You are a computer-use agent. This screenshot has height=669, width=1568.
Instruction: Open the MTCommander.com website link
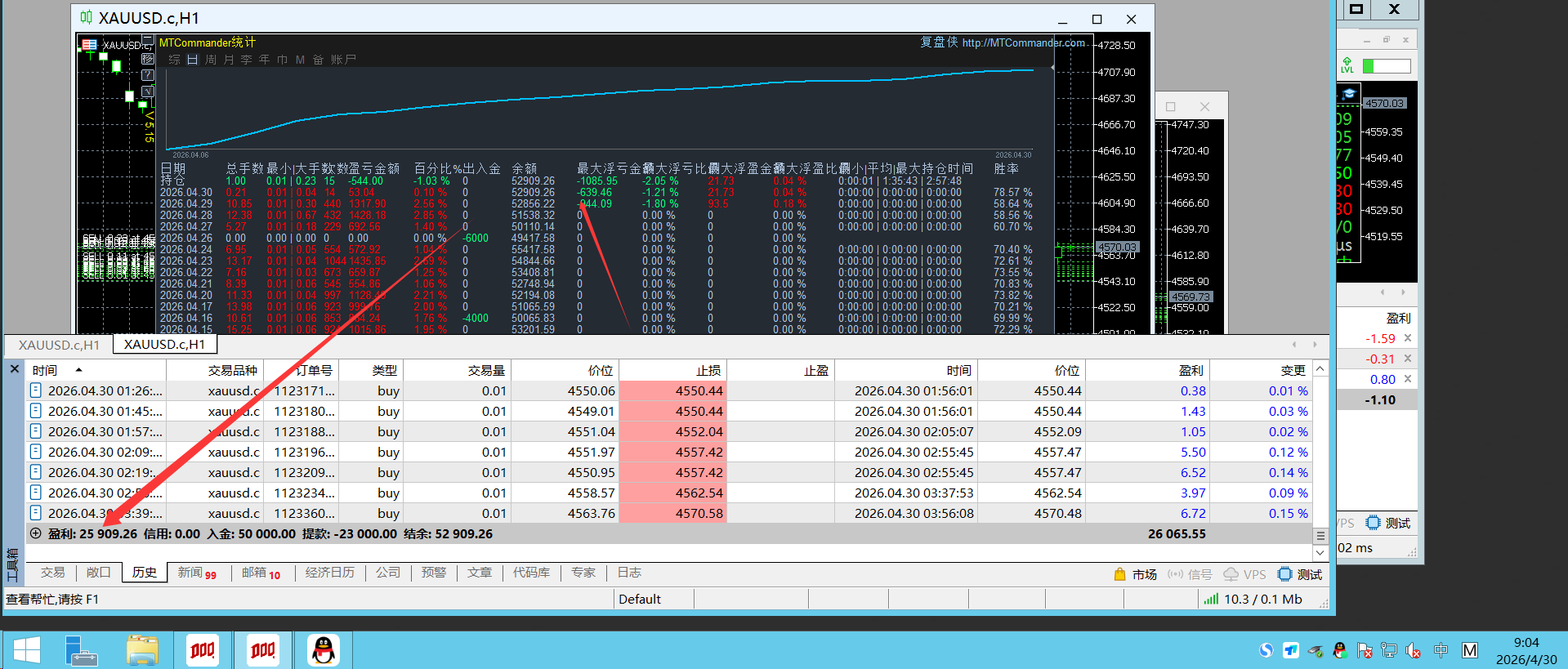[x=1024, y=42]
